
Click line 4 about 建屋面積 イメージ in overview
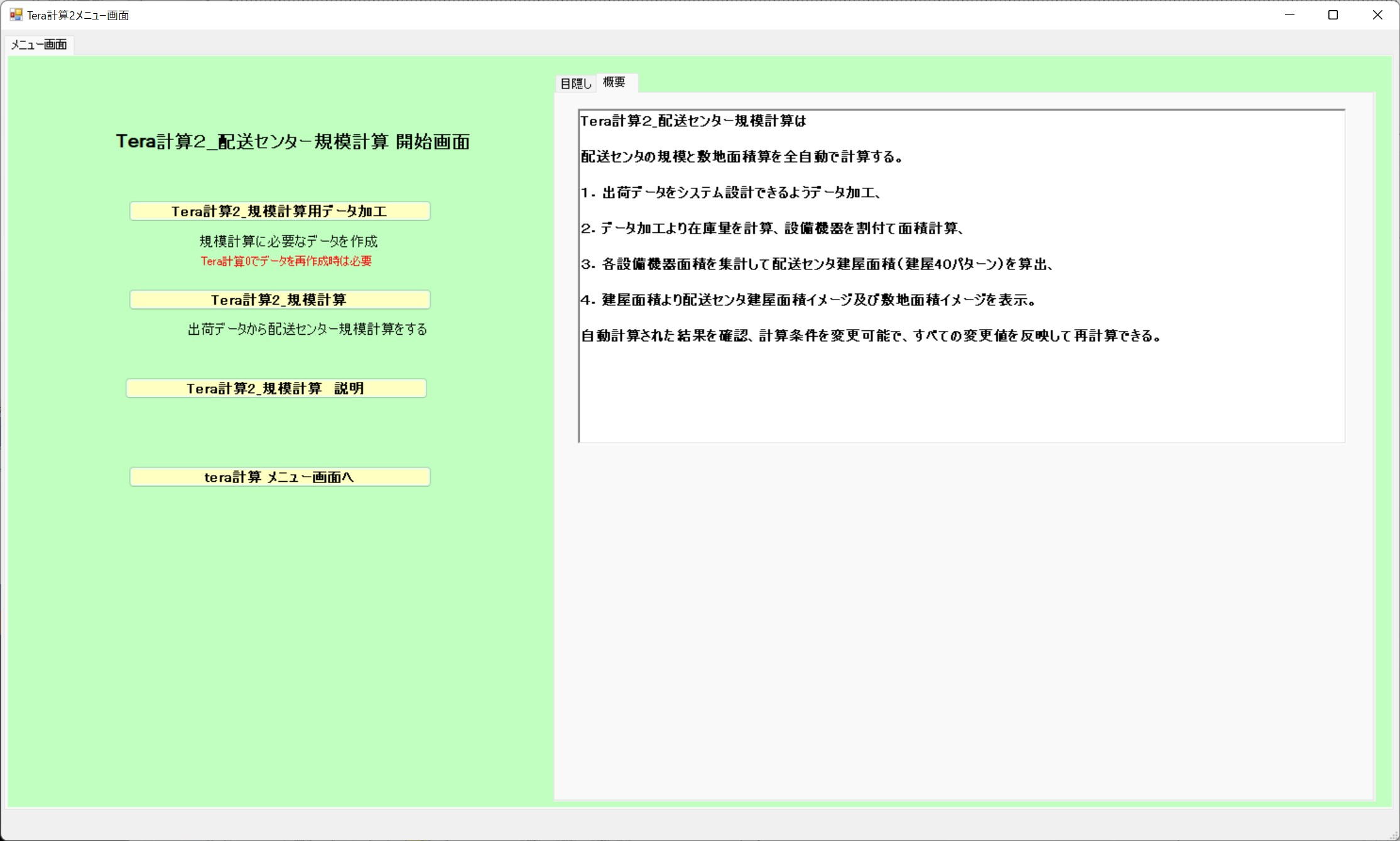point(808,300)
